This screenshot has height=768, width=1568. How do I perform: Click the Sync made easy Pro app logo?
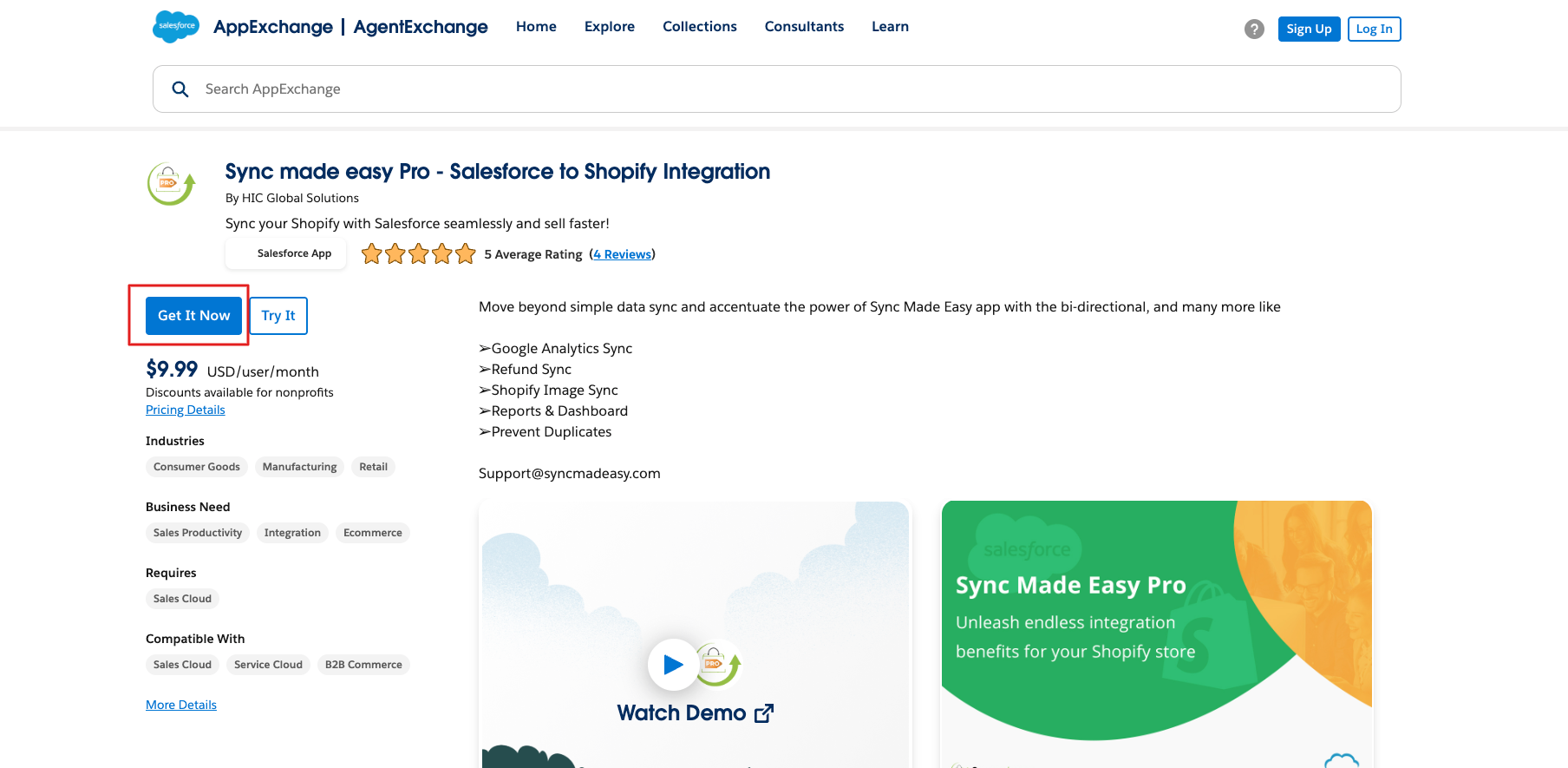click(171, 184)
